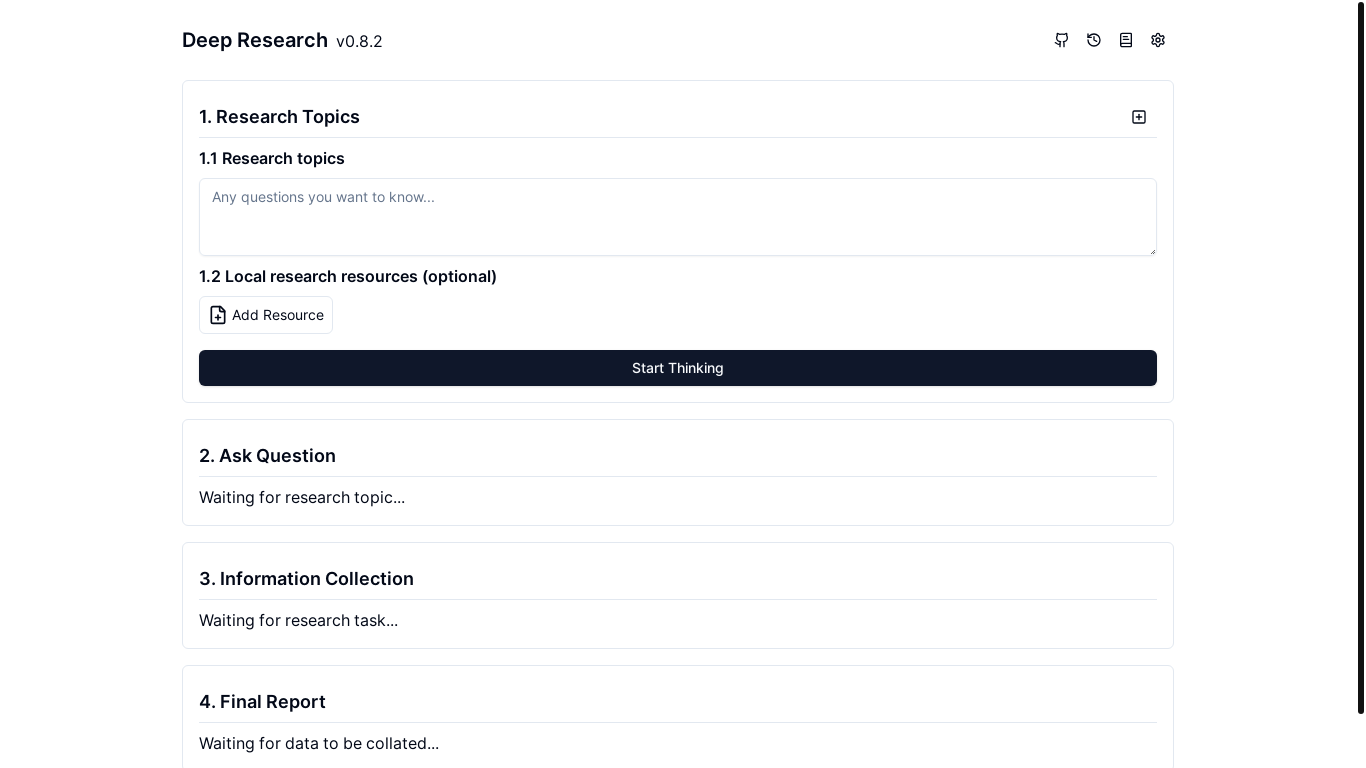
Task: Open the research history icon
Action: (x=1094, y=40)
